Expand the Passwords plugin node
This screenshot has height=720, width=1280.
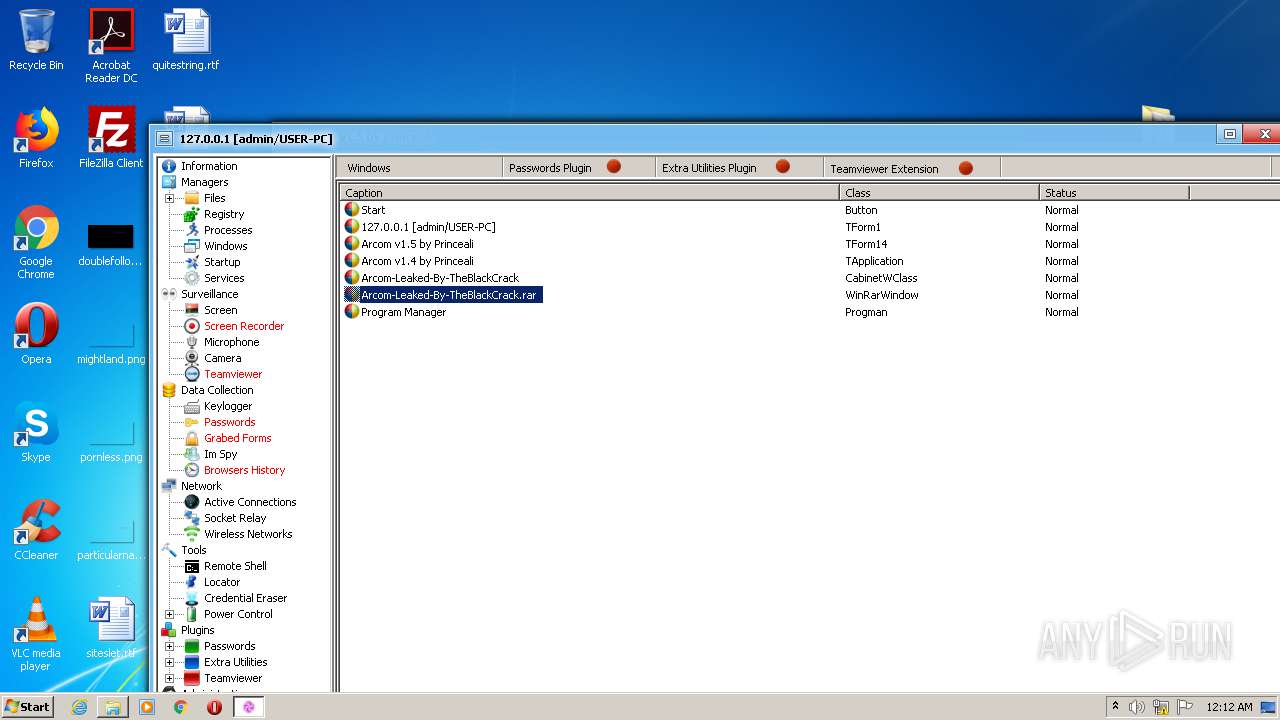[x=170, y=646]
